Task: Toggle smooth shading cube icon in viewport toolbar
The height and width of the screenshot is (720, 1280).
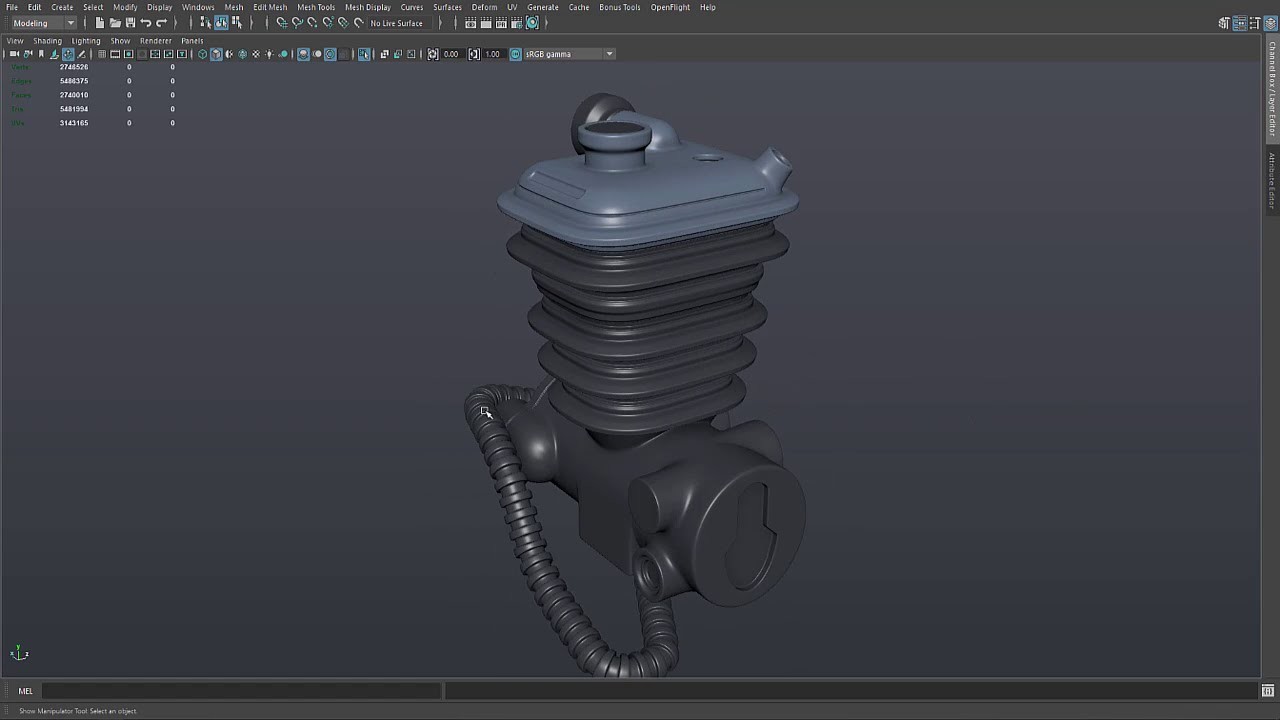Action: (x=215, y=54)
